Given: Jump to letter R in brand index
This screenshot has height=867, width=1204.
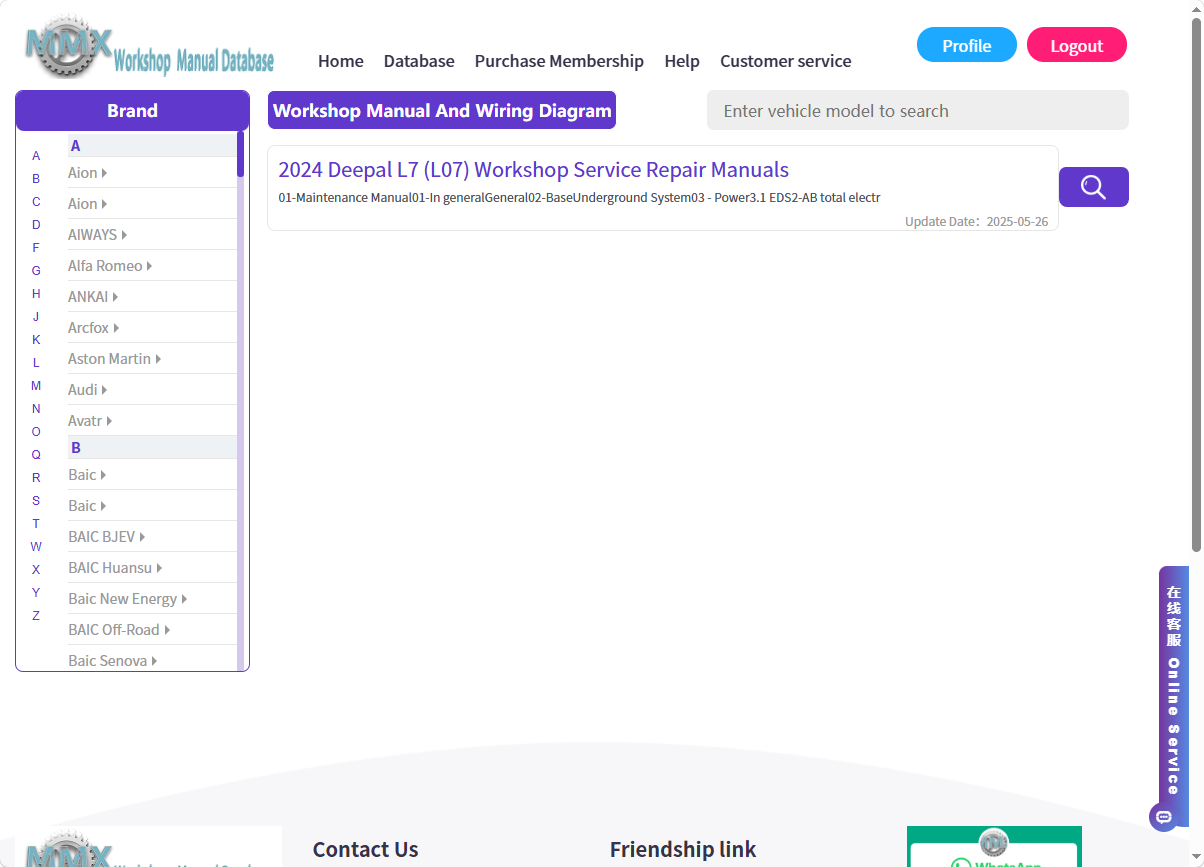Looking at the screenshot, I should [x=36, y=478].
